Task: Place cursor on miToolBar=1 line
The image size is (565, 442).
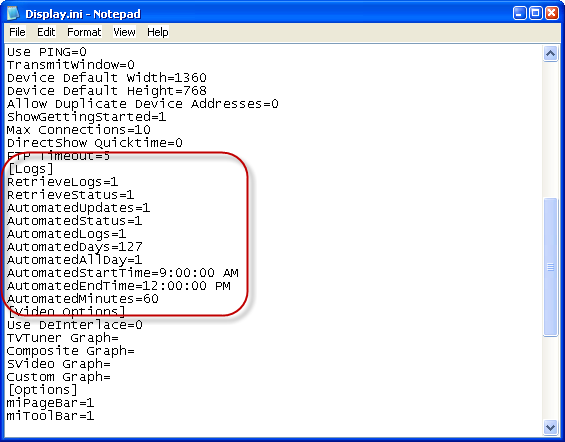Action: 50,416
